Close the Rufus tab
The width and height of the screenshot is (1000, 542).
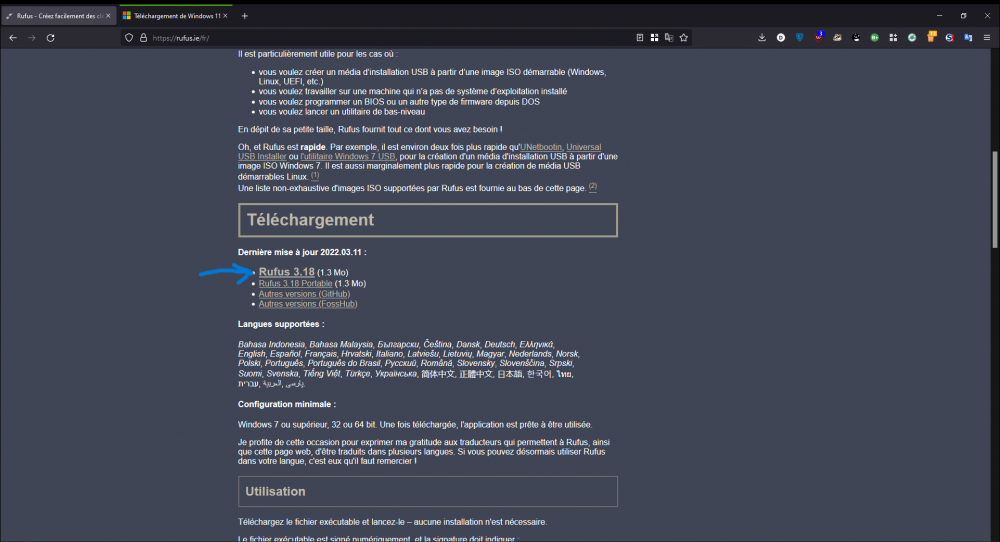coord(108,16)
